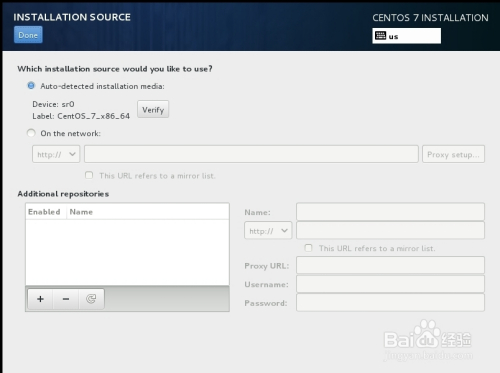
Task: Open the repository protocol http:// dropdown
Action: 268,231
